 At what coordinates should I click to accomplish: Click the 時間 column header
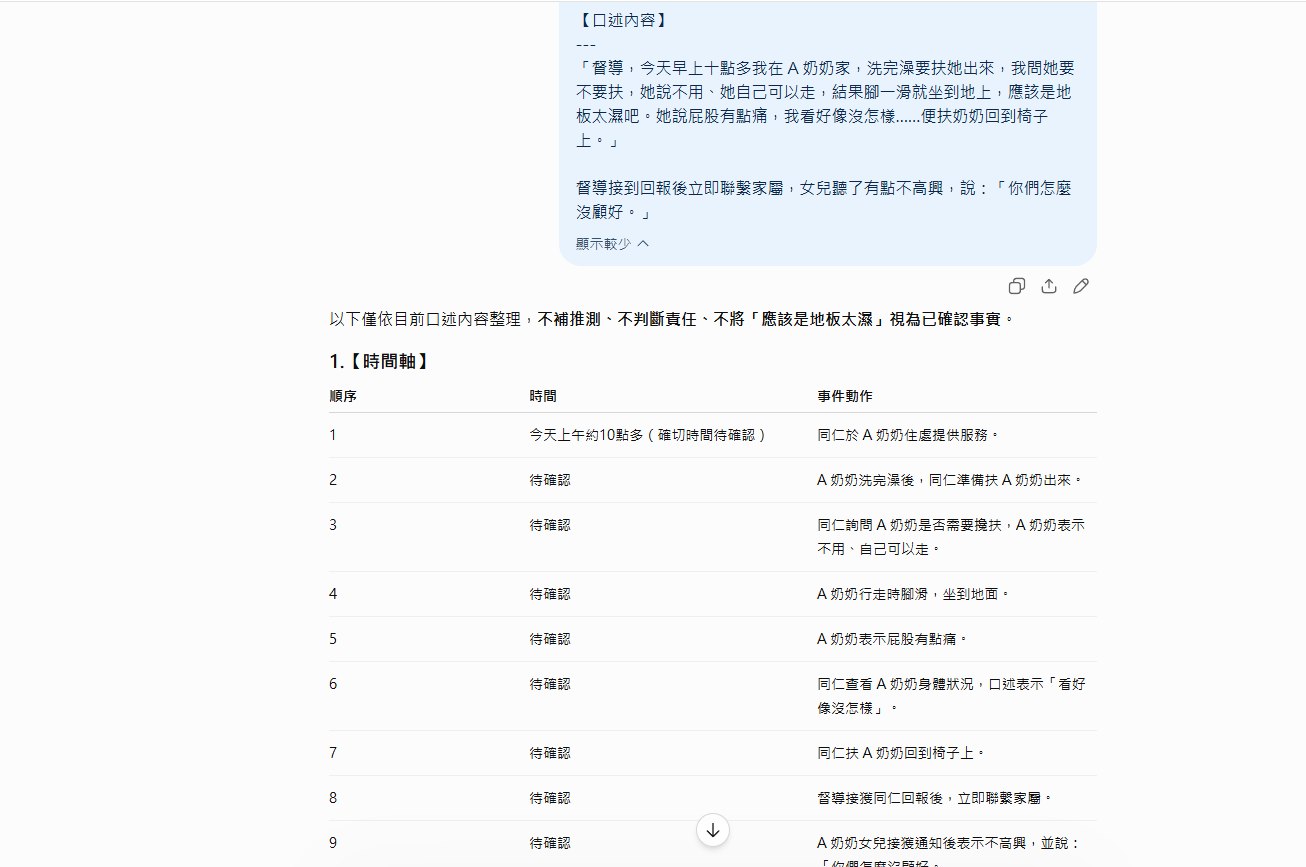pos(543,396)
